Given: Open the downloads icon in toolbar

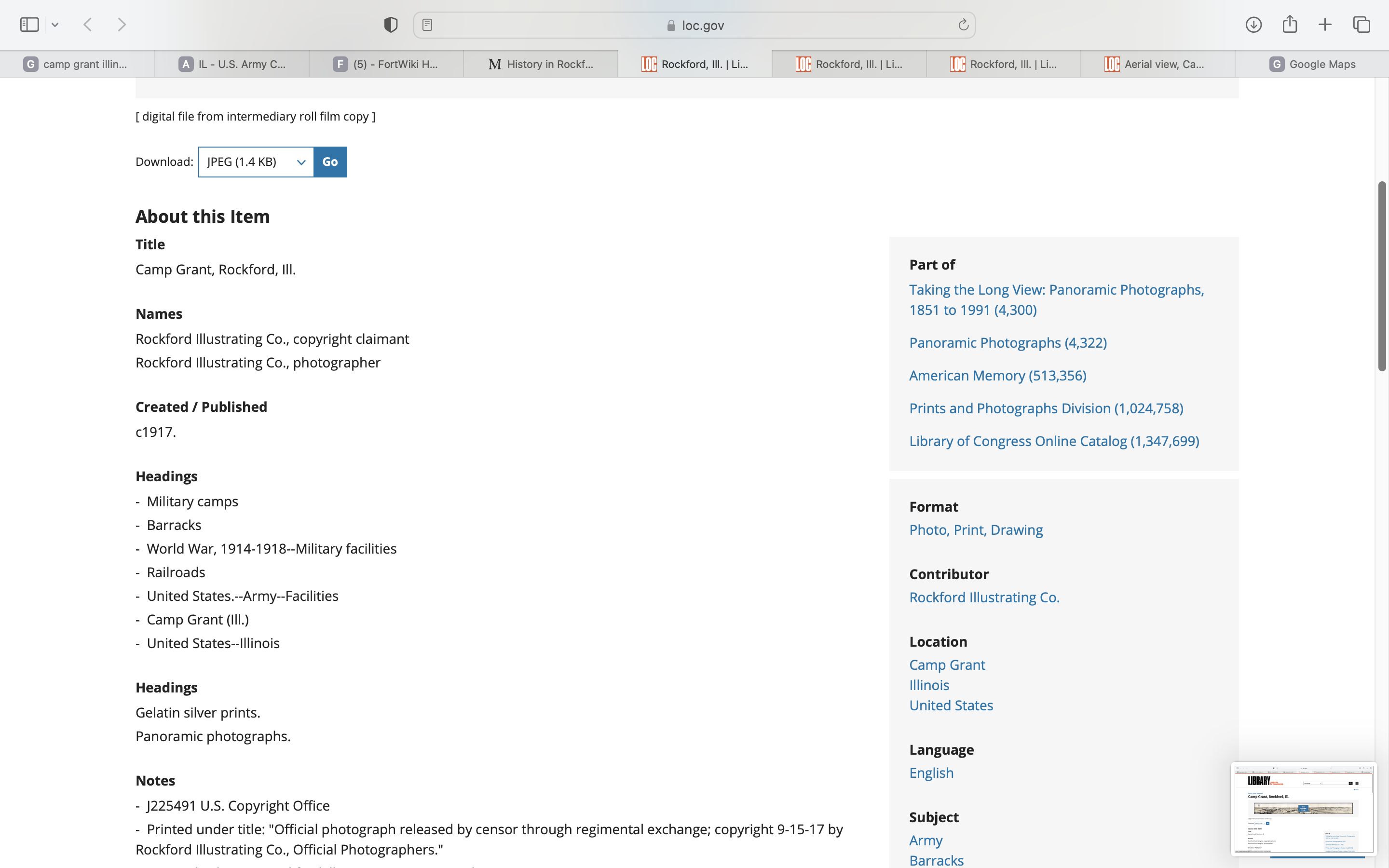Looking at the screenshot, I should point(1253,25).
